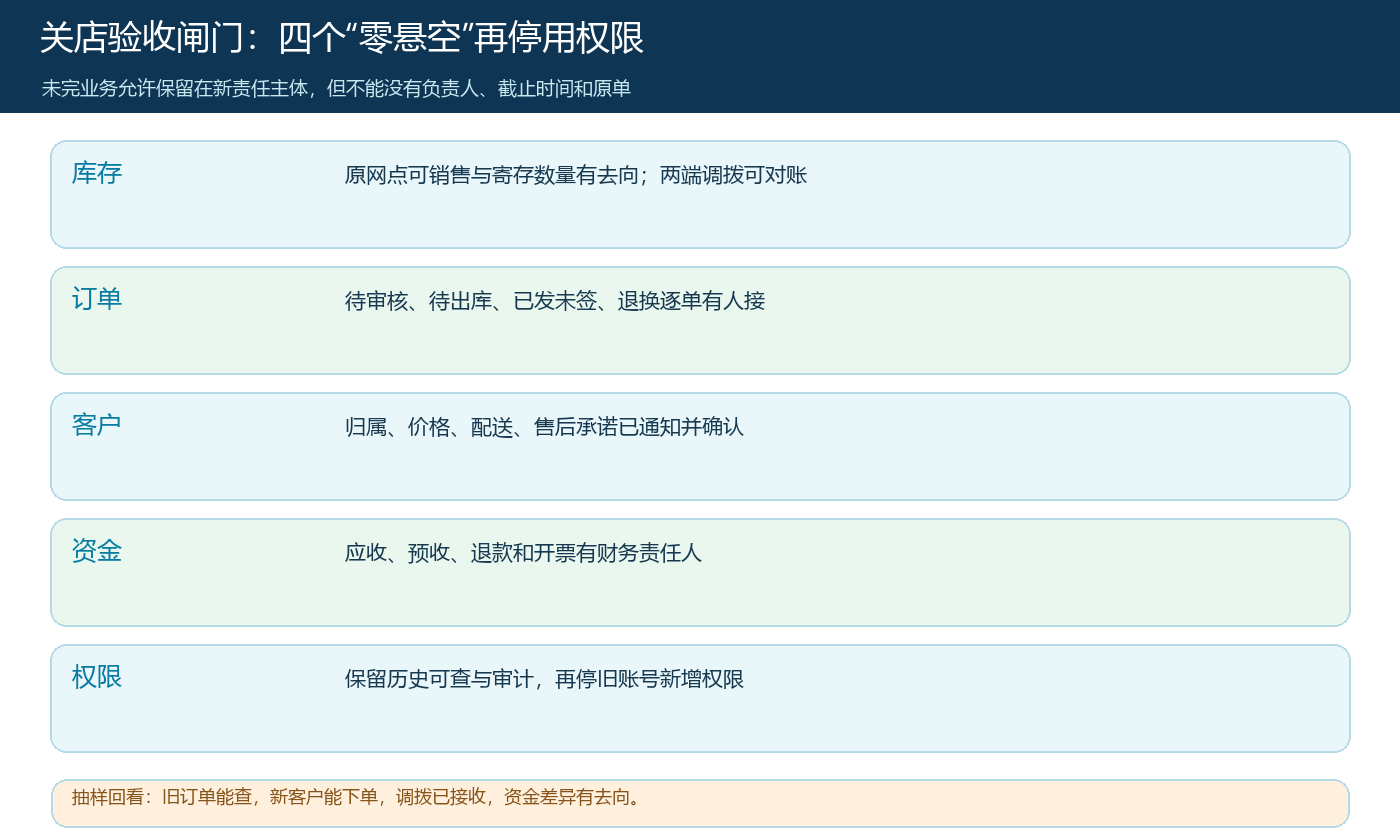Click the slide title 关店验收闸门
This screenshot has width=1400, height=835.
[342, 38]
